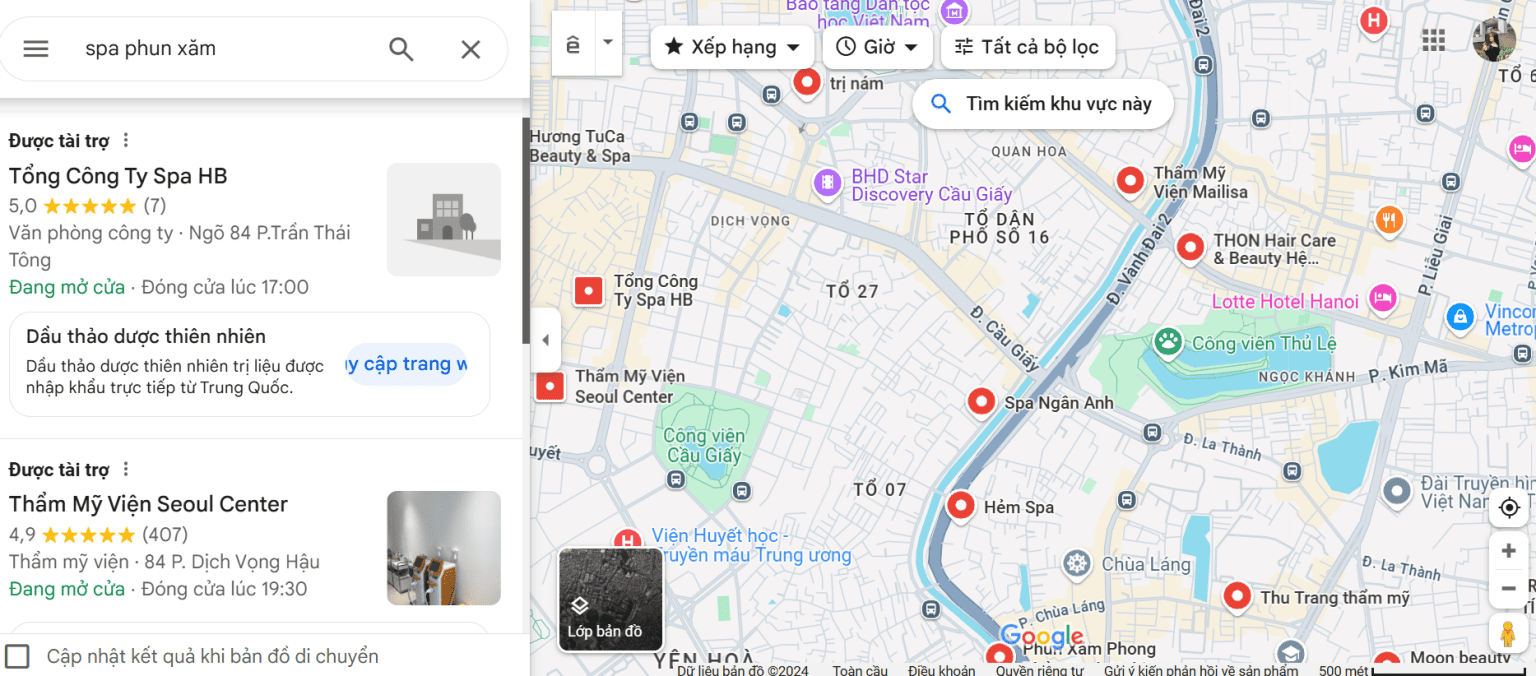Image resolution: width=1536 pixels, height=676 pixels.
Task: Open Tất cả bộ lọc filters
Action: (1027, 47)
